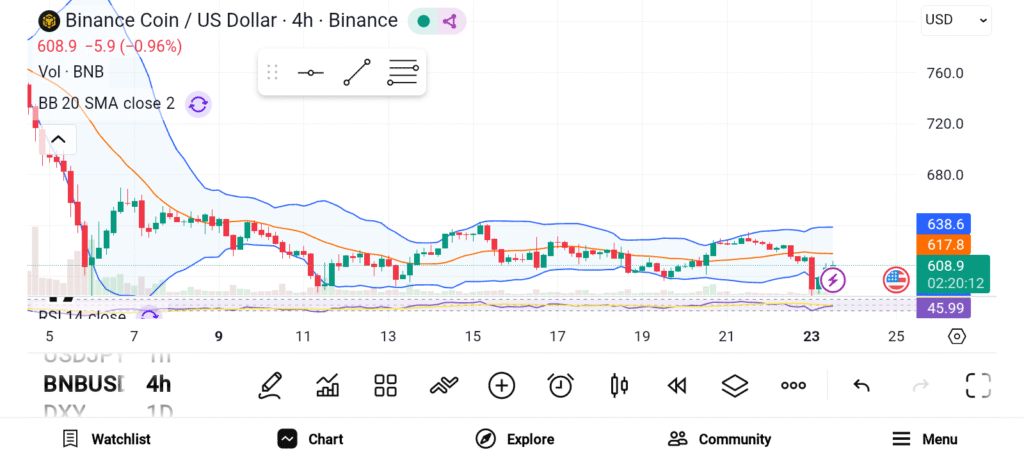Open the USD currency dropdown
The height and width of the screenshot is (461, 1024).
pos(956,19)
